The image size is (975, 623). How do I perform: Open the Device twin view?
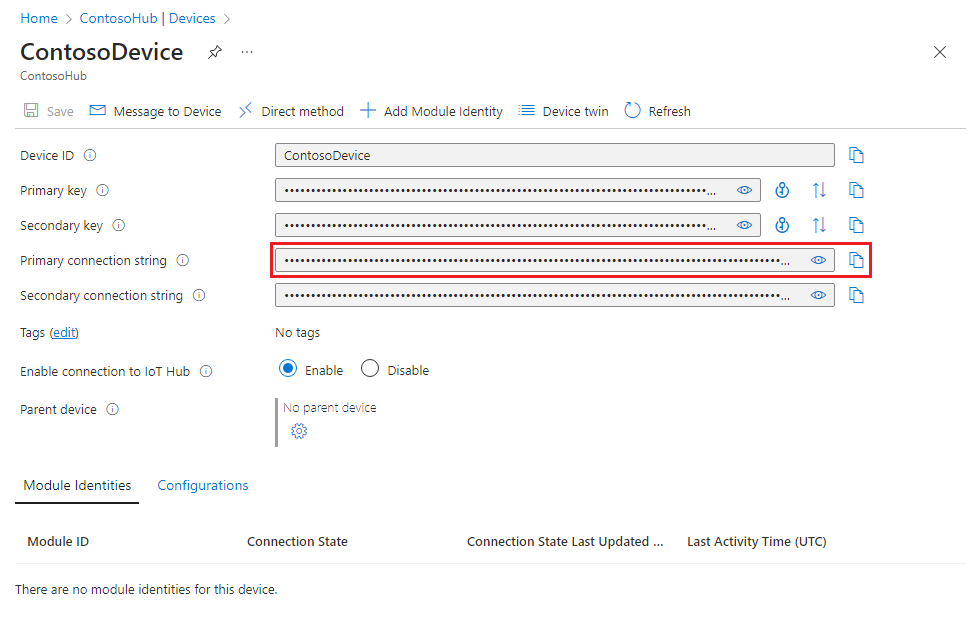pyautogui.click(x=563, y=111)
